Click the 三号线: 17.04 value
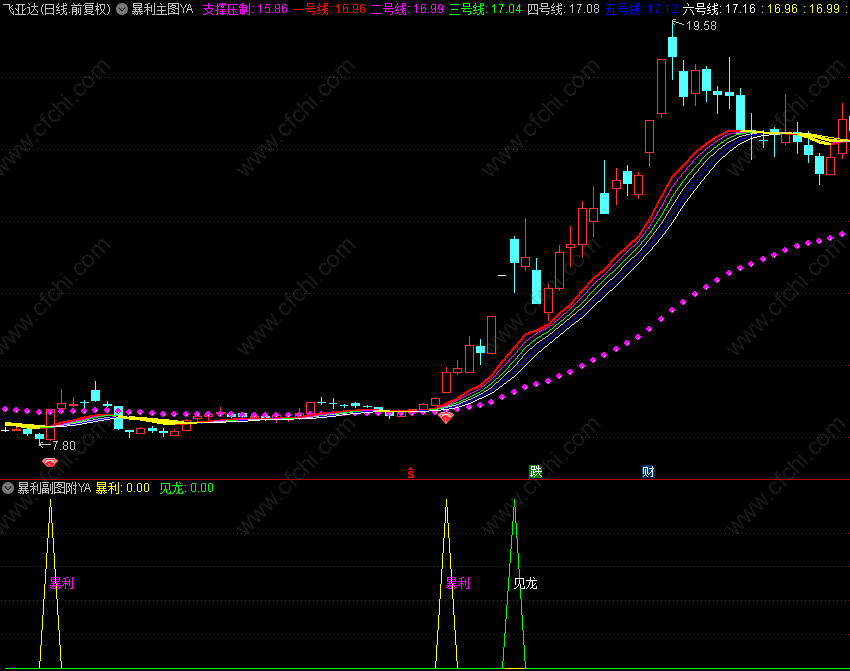The height and width of the screenshot is (671, 850). coord(485,9)
